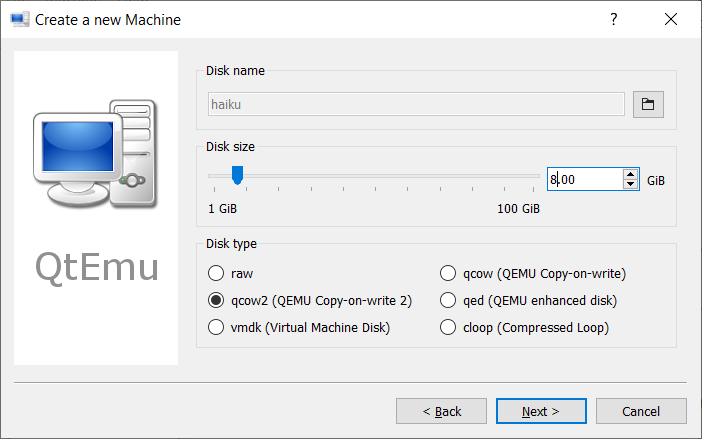Select qcow (QEMU Copy-on-write) disk type

(449, 273)
